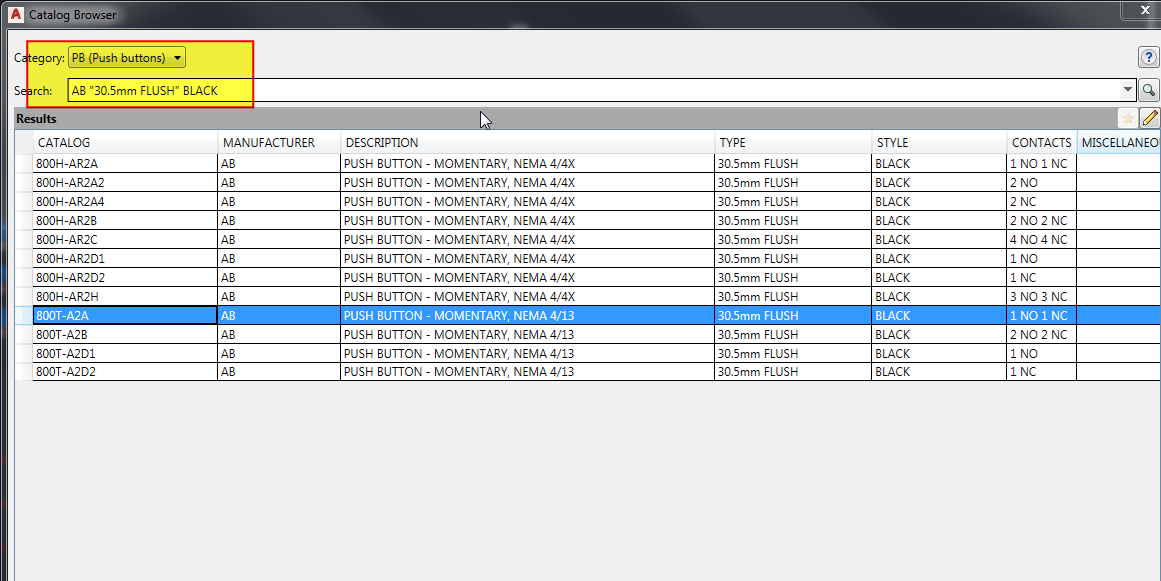Viewport: 1161px width, 581px height.
Task: Click 30.5mm FLUSH type cell of 800H-AR2B row
Action: coord(793,221)
